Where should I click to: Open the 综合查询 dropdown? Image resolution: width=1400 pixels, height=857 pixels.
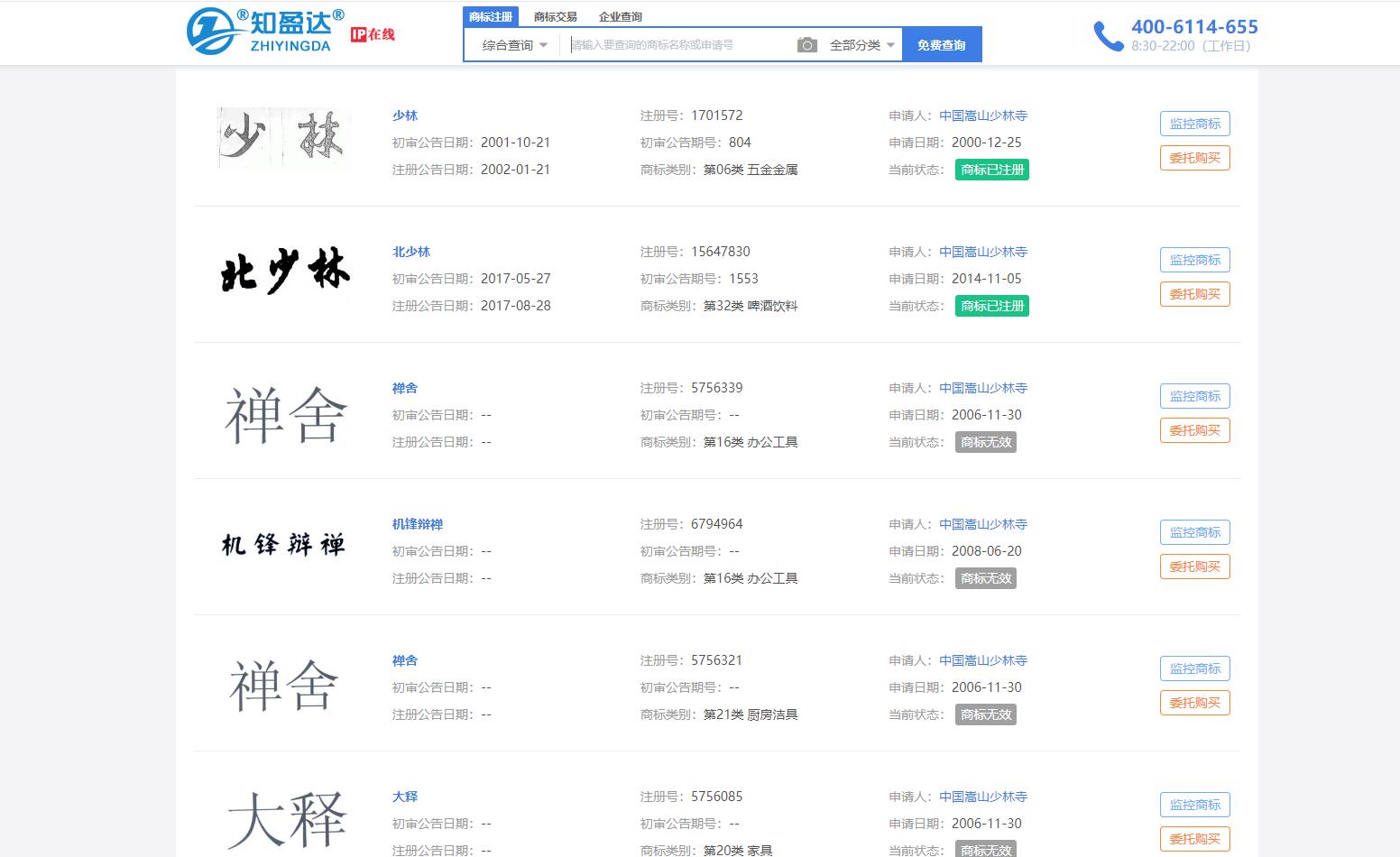[x=514, y=45]
